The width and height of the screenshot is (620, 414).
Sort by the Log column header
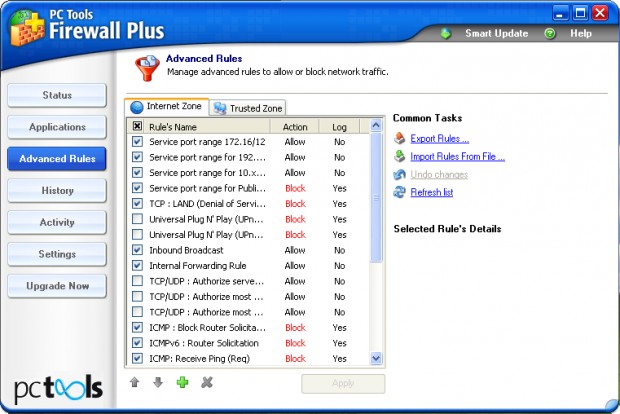pyautogui.click(x=339, y=127)
